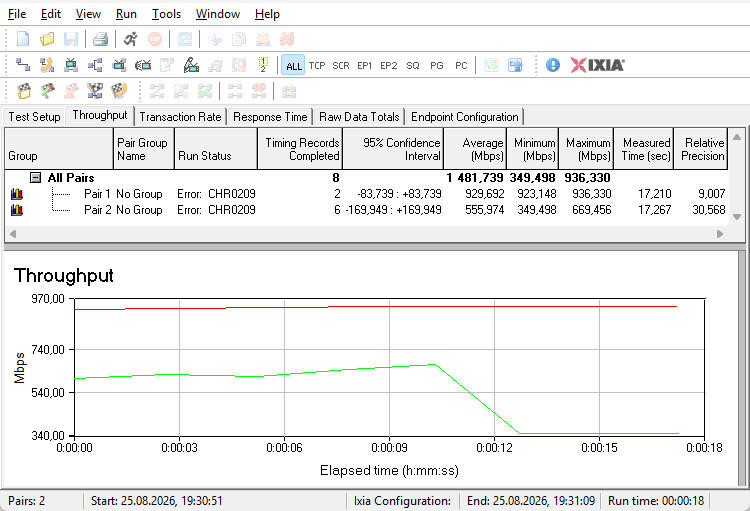
Task: Click the Maximum (Mbps) column header
Action: (586, 148)
